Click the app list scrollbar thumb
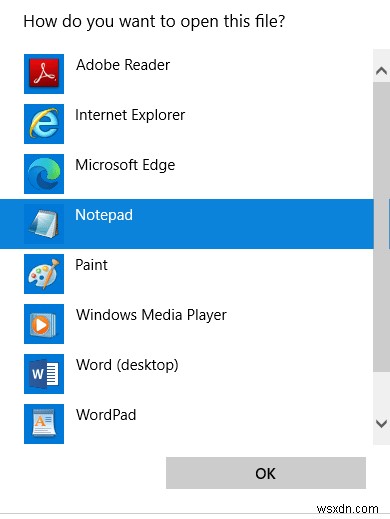 pos(381,227)
